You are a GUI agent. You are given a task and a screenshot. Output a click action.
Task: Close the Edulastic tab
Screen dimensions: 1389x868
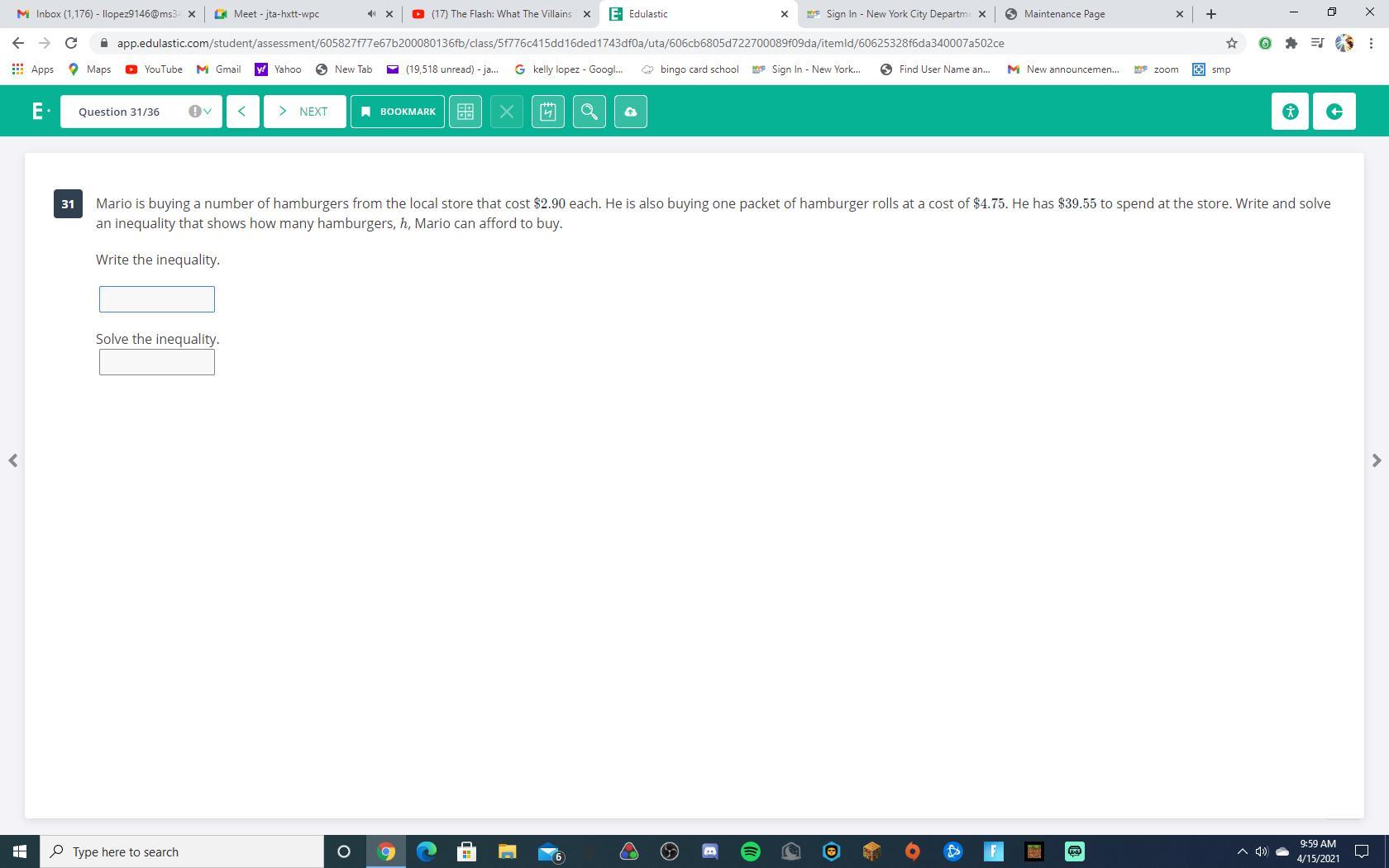[x=785, y=14]
